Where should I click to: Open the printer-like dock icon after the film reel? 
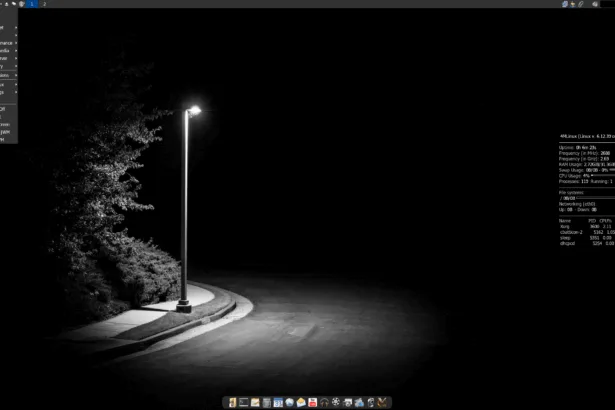pyautogui.click(x=347, y=403)
